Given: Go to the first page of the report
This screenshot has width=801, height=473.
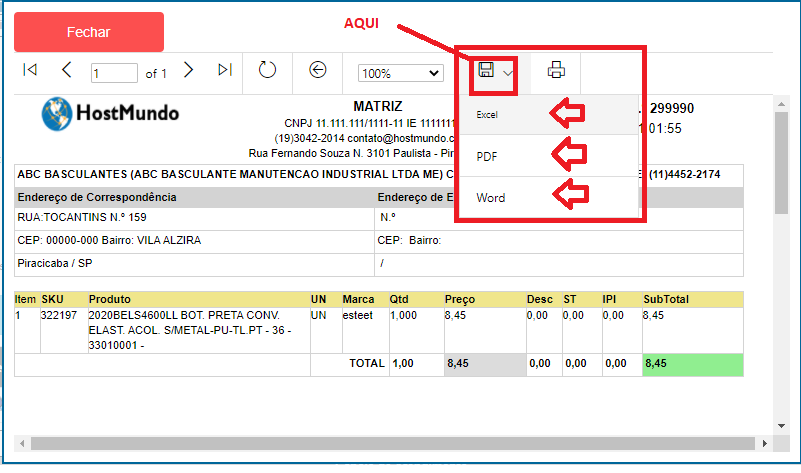Looking at the screenshot, I should (x=30, y=69).
